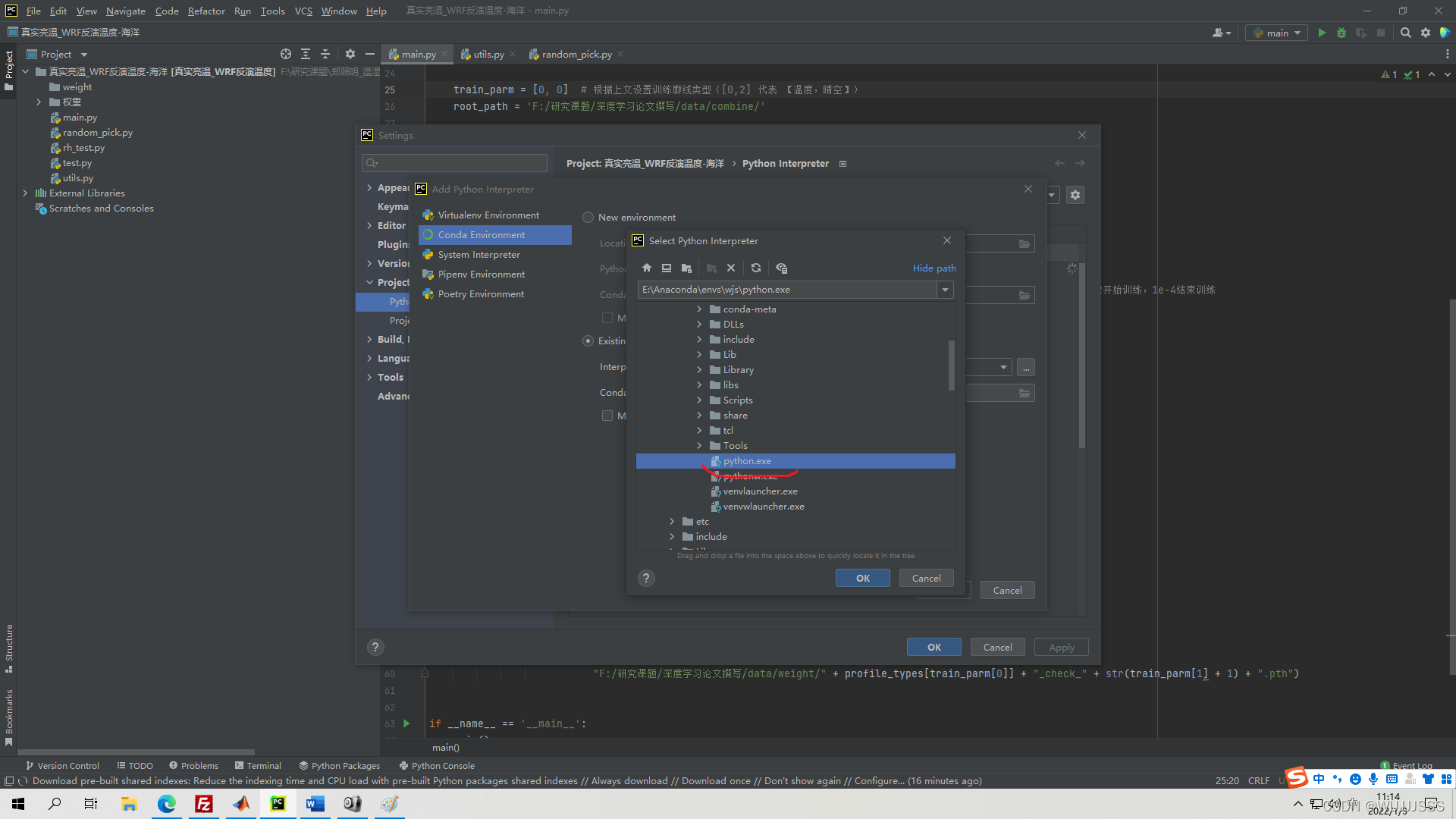Image resolution: width=1456 pixels, height=819 pixels.
Task: Confirm with OK in Select Python Interpreter
Action: (863, 578)
